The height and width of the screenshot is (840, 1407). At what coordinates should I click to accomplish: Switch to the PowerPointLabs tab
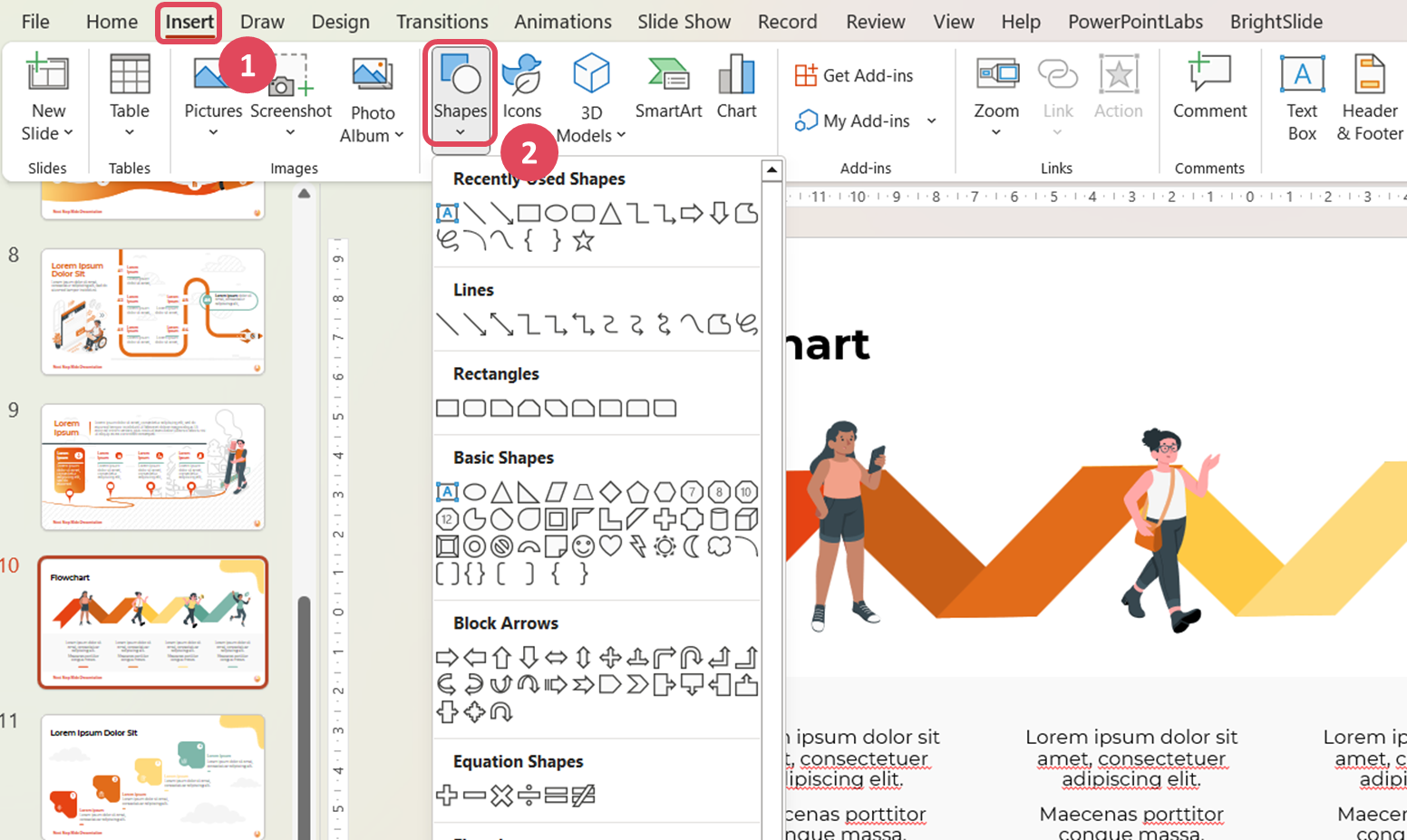pos(1135,22)
